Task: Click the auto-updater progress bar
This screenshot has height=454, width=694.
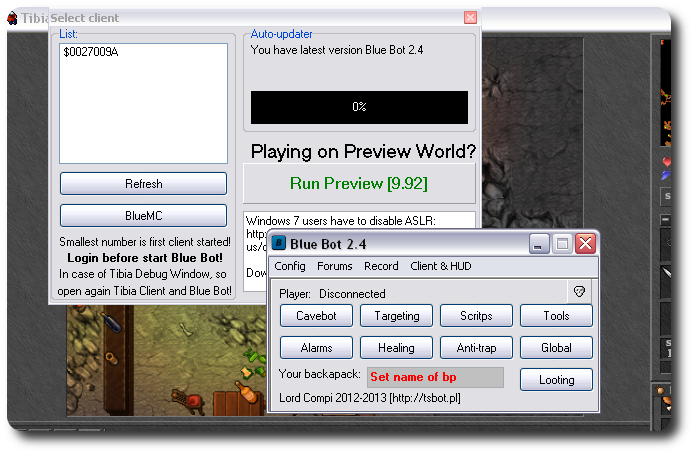Action: point(359,107)
